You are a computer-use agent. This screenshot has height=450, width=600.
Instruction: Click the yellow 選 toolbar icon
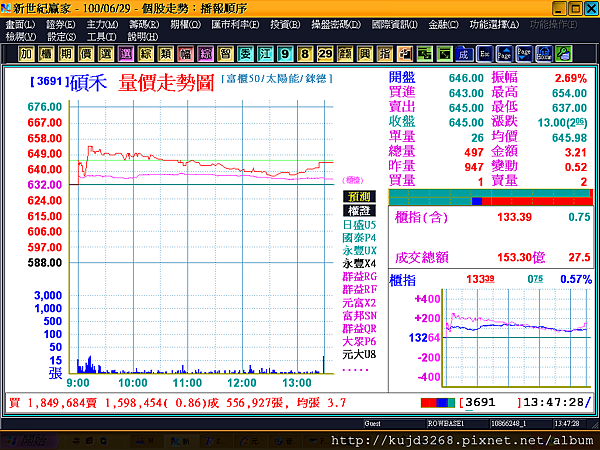pos(106,54)
